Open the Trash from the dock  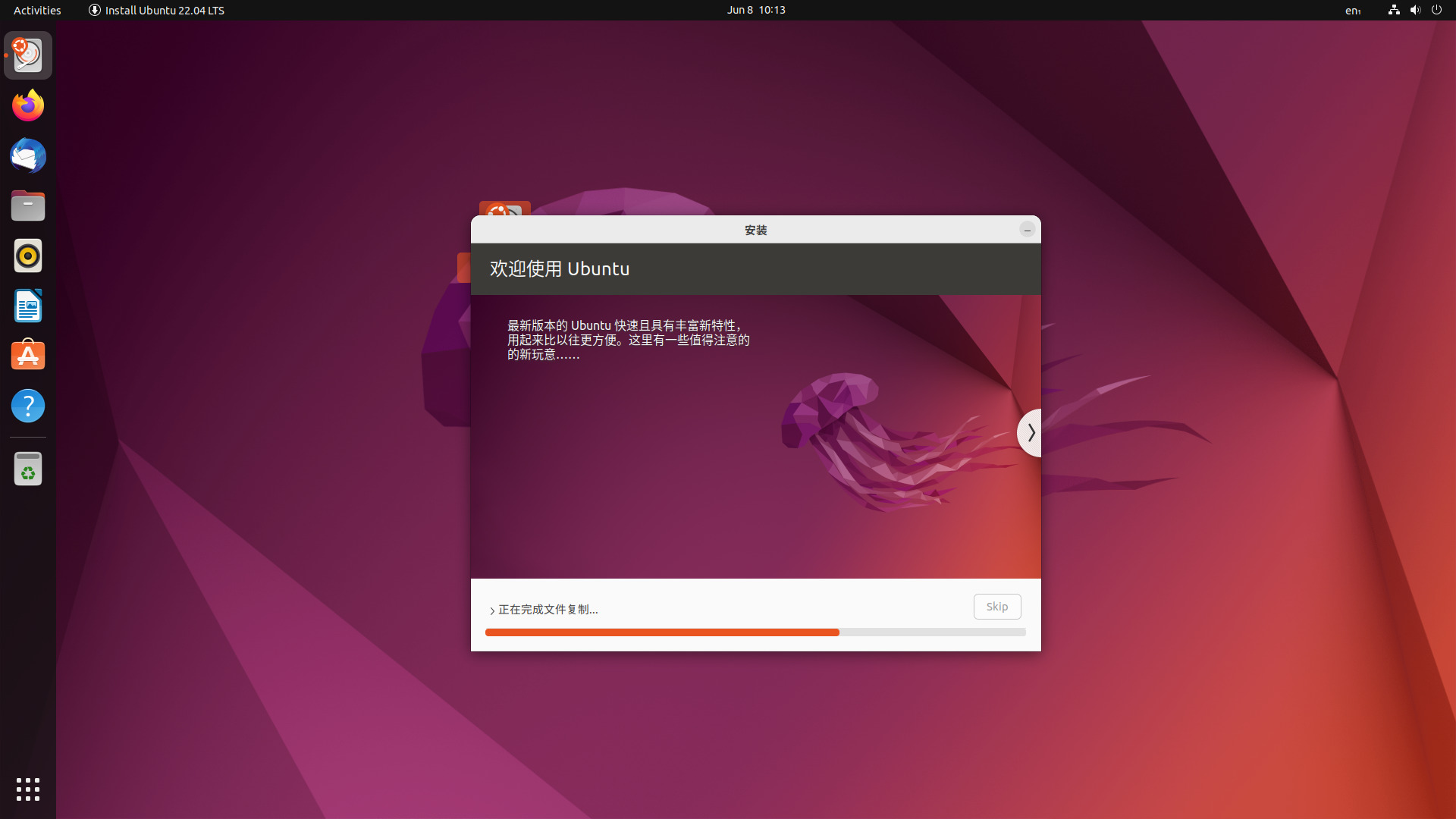click(x=28, y=468)
